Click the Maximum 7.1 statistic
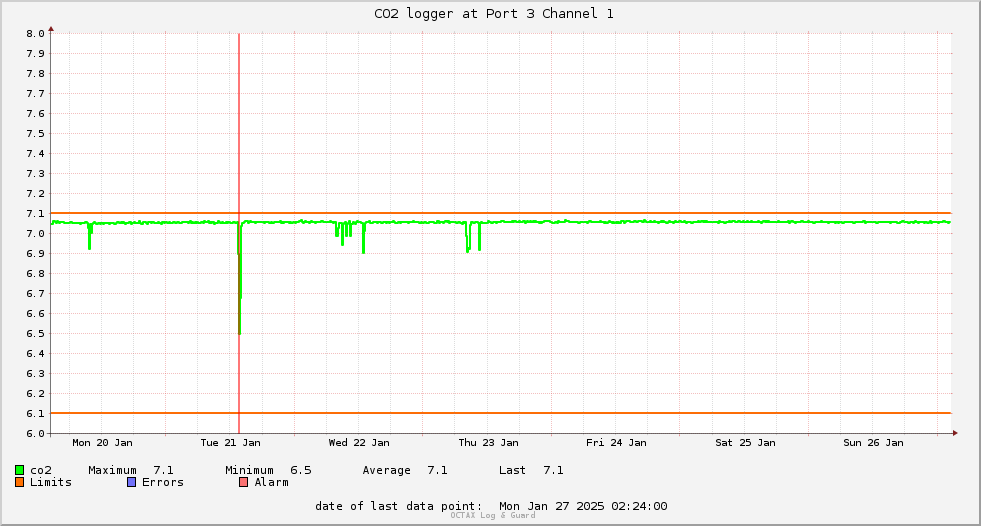This screenshot has height=526, width=981. (131, 470)
